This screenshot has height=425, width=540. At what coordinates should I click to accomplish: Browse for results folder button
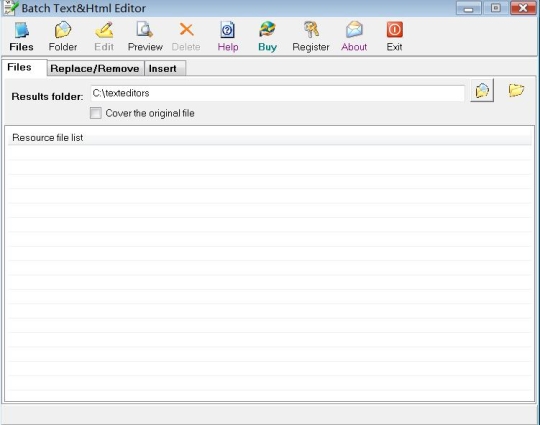[482, 91]
